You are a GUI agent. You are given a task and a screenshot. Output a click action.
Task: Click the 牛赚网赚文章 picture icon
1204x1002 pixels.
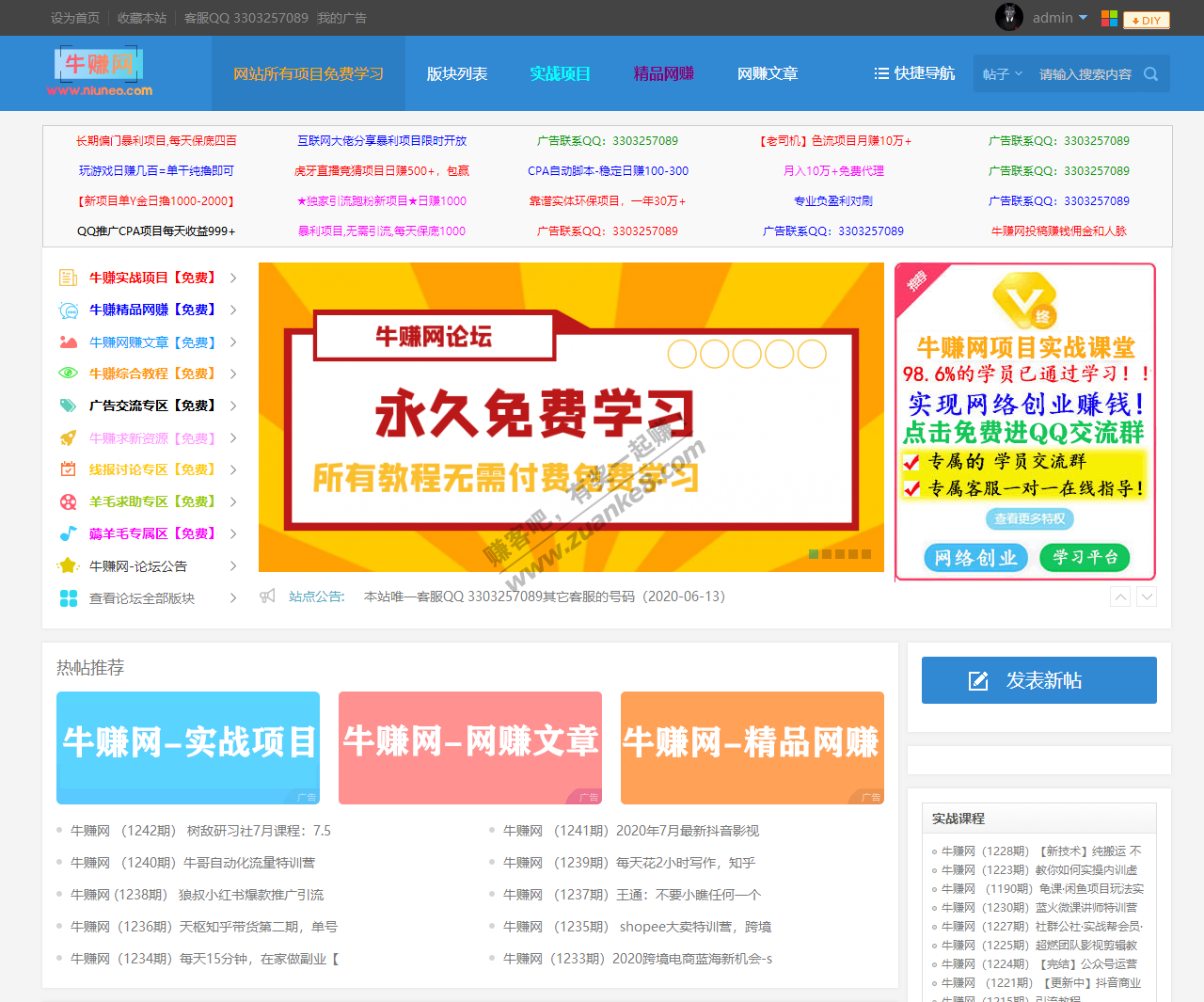click(x=68, y=342)
